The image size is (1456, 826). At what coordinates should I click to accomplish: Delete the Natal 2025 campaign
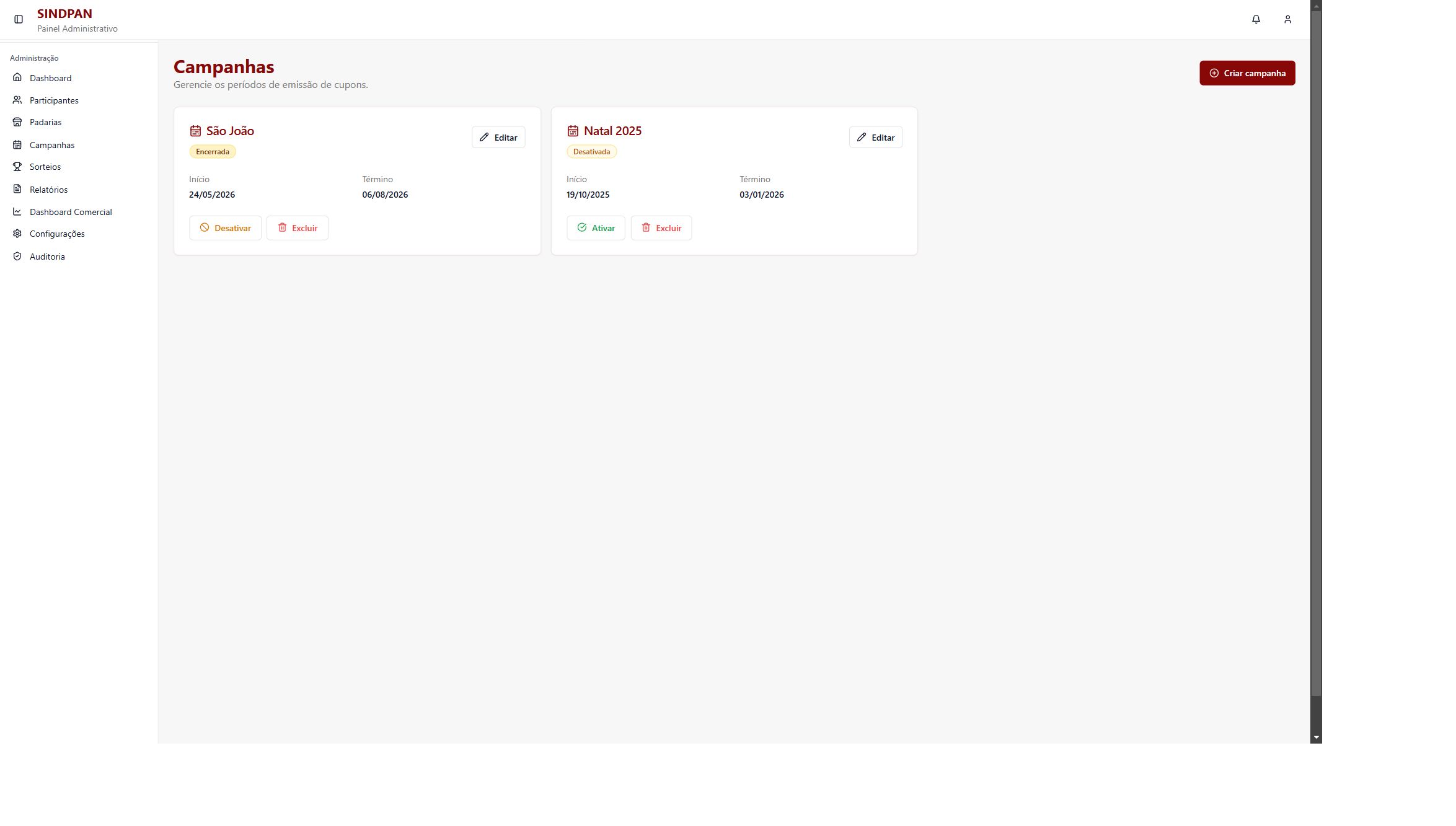point(661,228)
